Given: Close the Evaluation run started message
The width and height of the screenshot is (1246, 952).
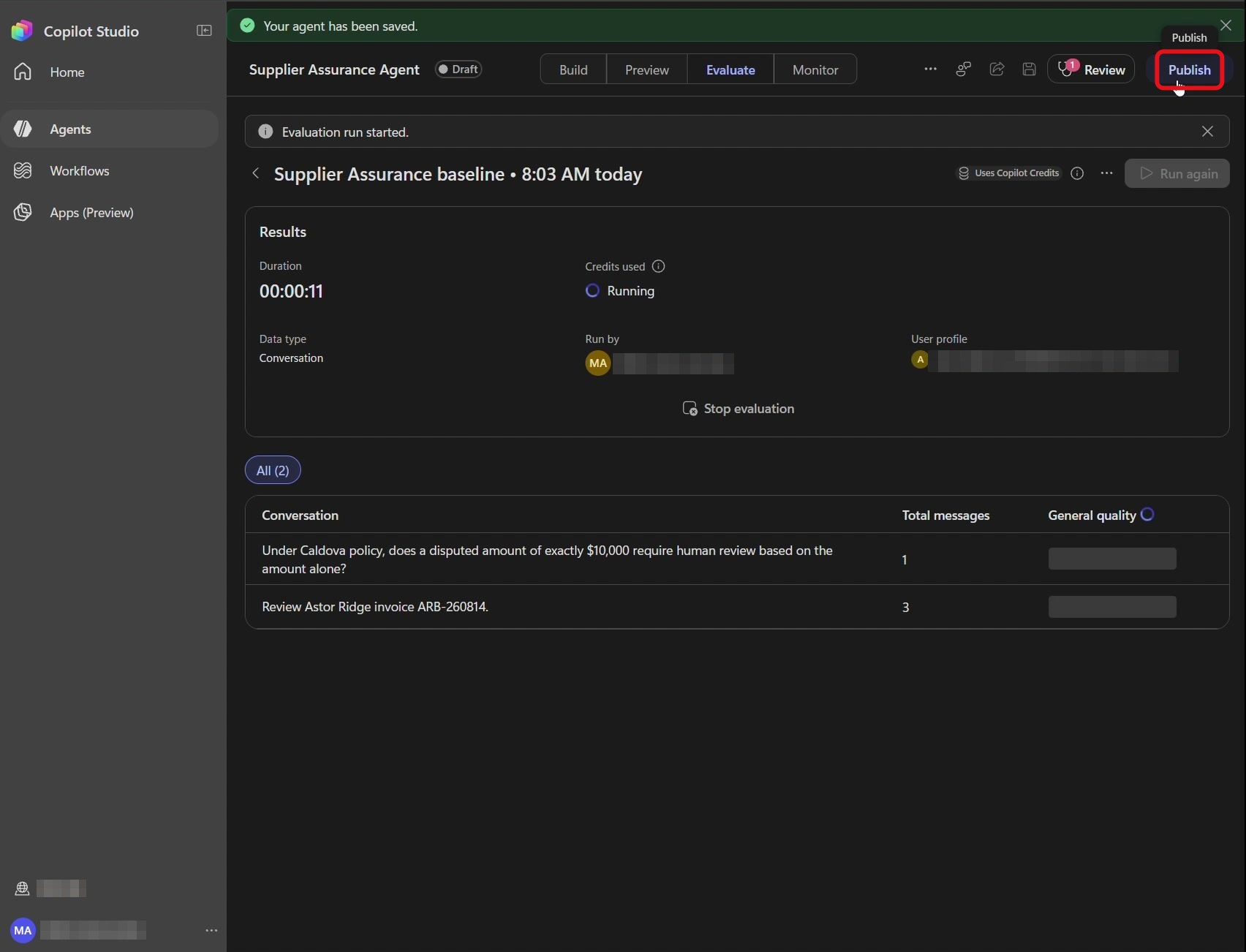Looking at the screenshot, I should pos(1207,131).
